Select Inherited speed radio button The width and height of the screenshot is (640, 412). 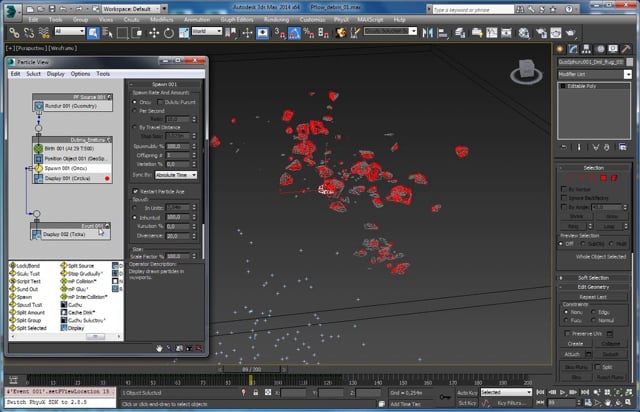click(x=135, y=218)
